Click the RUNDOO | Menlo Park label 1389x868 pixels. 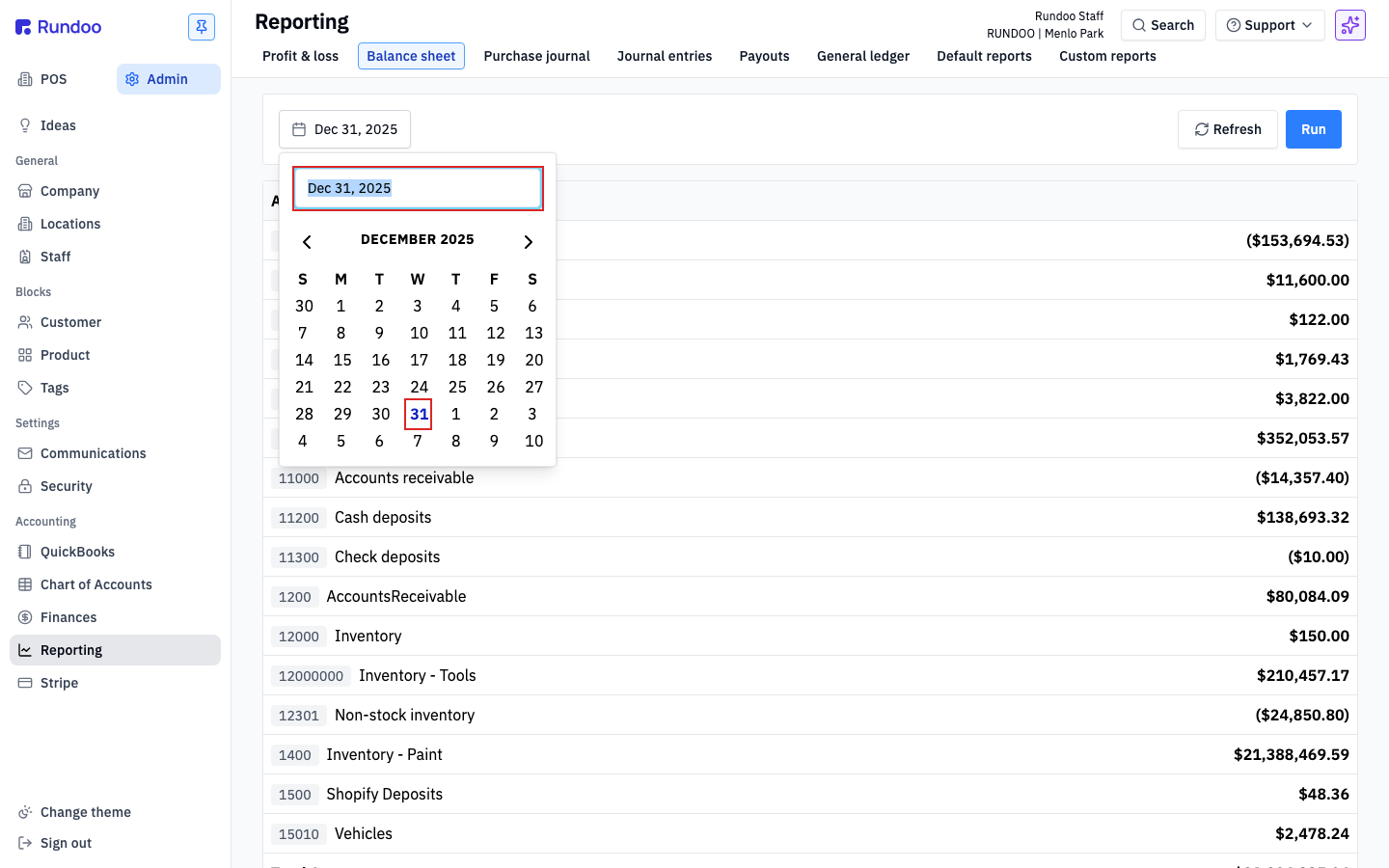(1045, 33)
